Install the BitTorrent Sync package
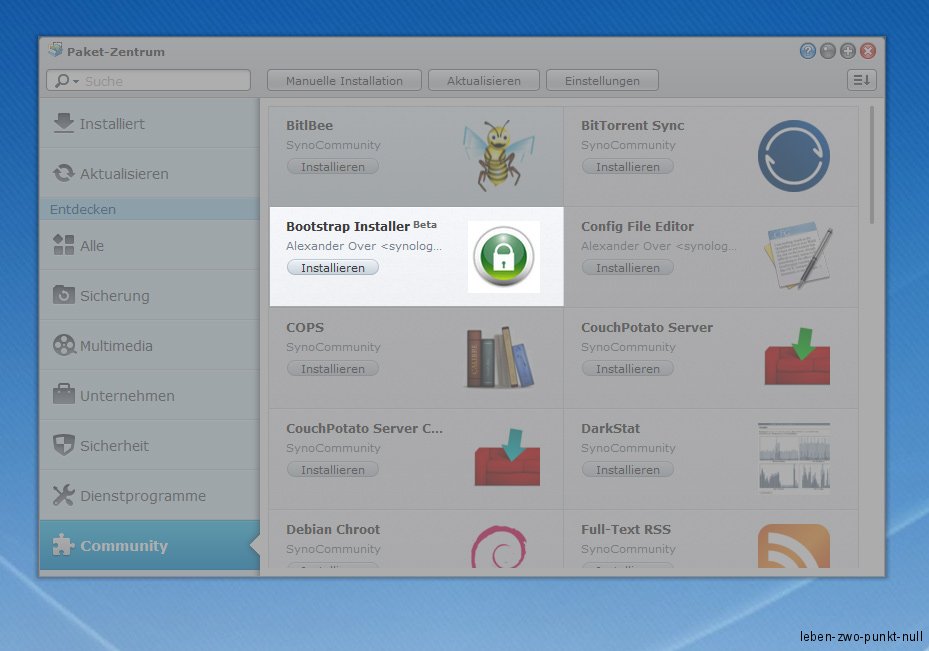 [627, 166]
